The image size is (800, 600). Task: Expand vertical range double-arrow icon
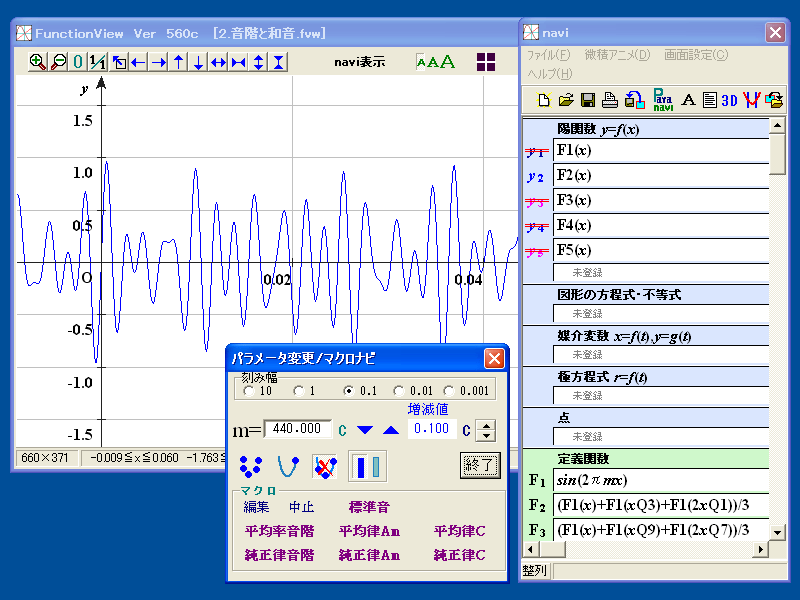tap(259, 62)
